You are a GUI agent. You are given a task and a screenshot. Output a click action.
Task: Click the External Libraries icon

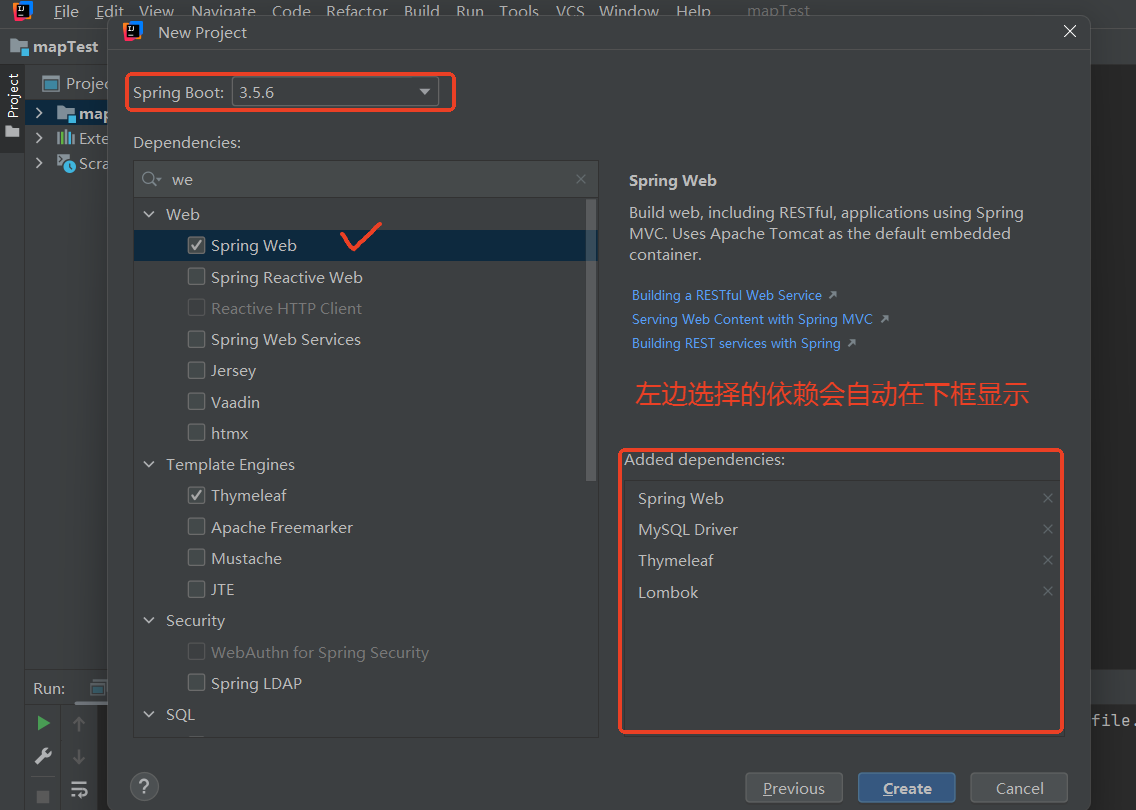pyautogui.click(x=66, y=138)
